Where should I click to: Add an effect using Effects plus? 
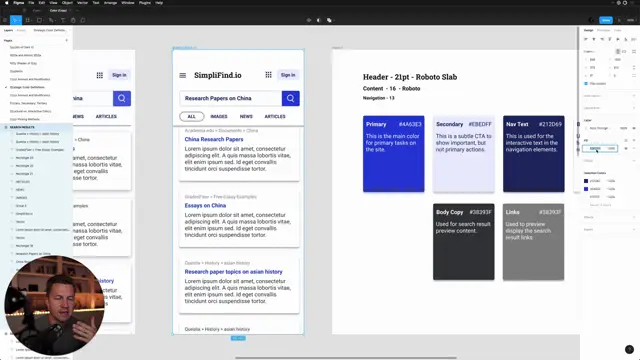pyautogui.click(x=634, y=217)
